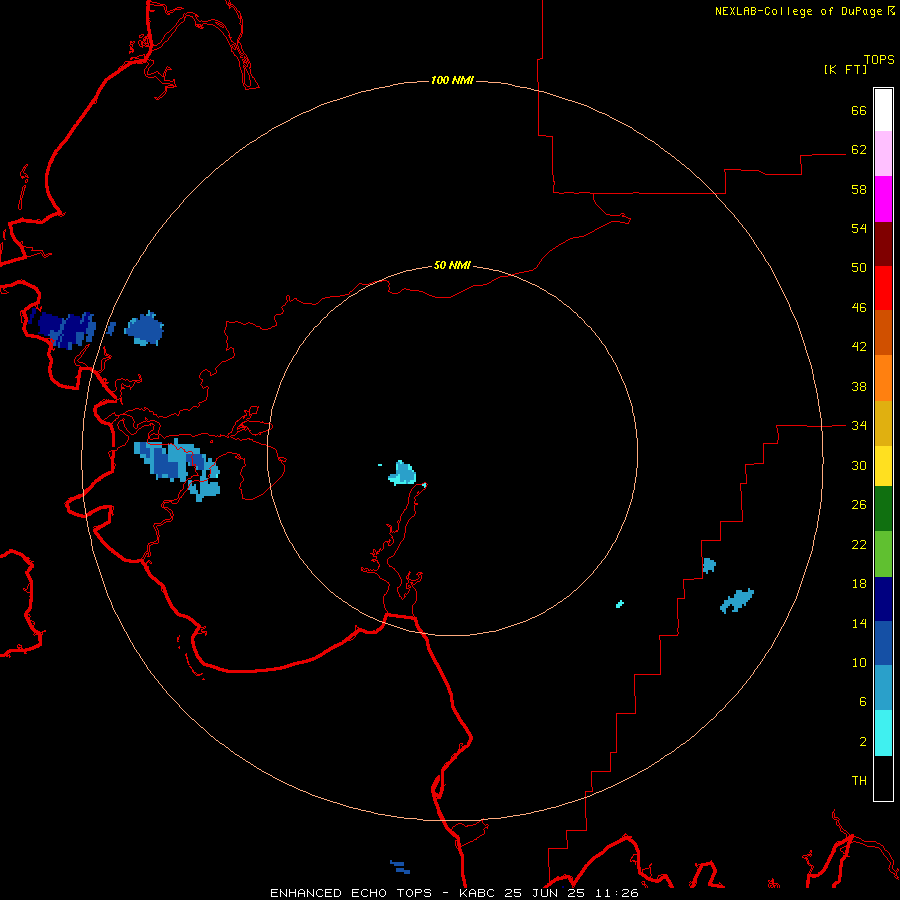900x900 pixels.
Task: Select the cyan swatch between 2 and 6
Action: coord(883,733)
